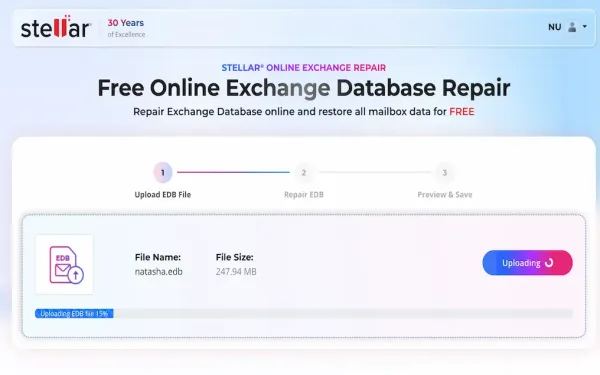Click the File Name: label
Viewport: 600px width, 375px height.
pyautogui.click(x=158, y=257)
